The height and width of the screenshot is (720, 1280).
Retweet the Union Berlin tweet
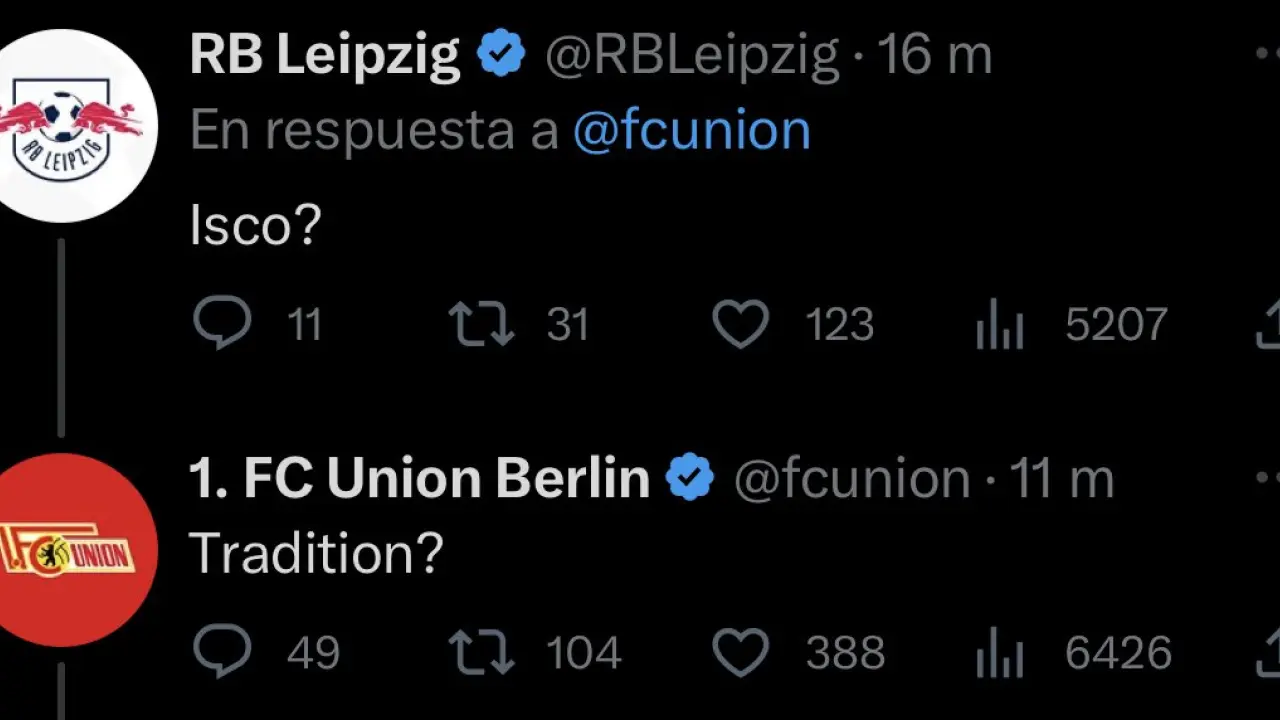click(481, 653)
